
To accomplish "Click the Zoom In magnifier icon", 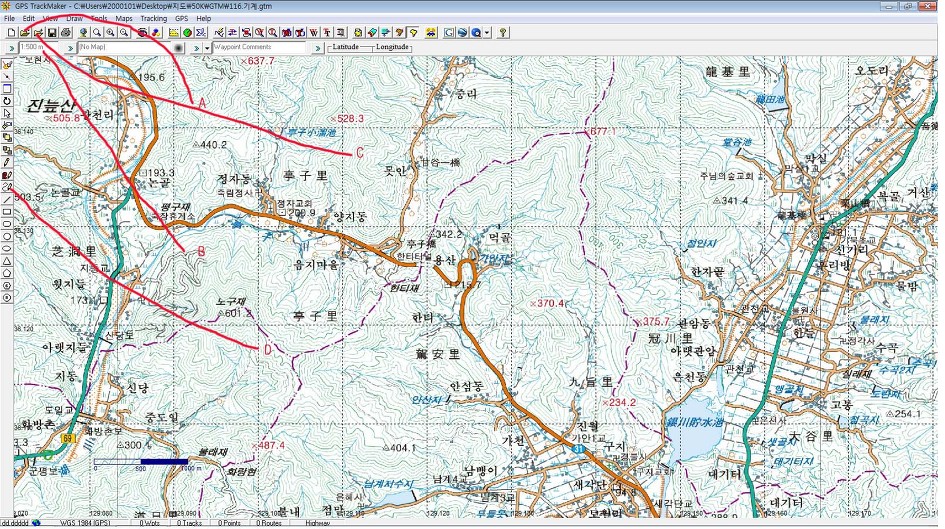I will (110, 33).
